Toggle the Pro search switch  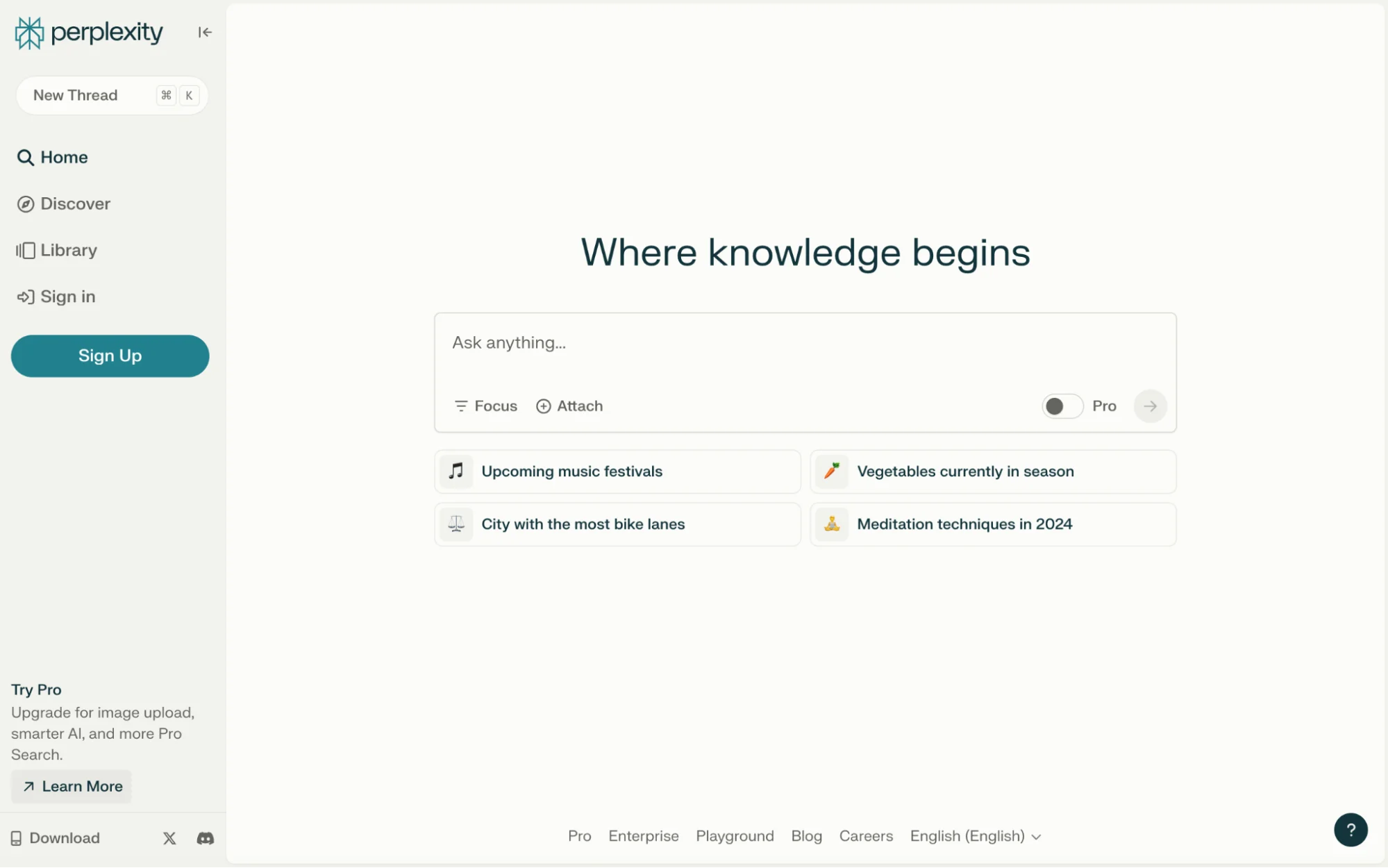coord(1062,406)
